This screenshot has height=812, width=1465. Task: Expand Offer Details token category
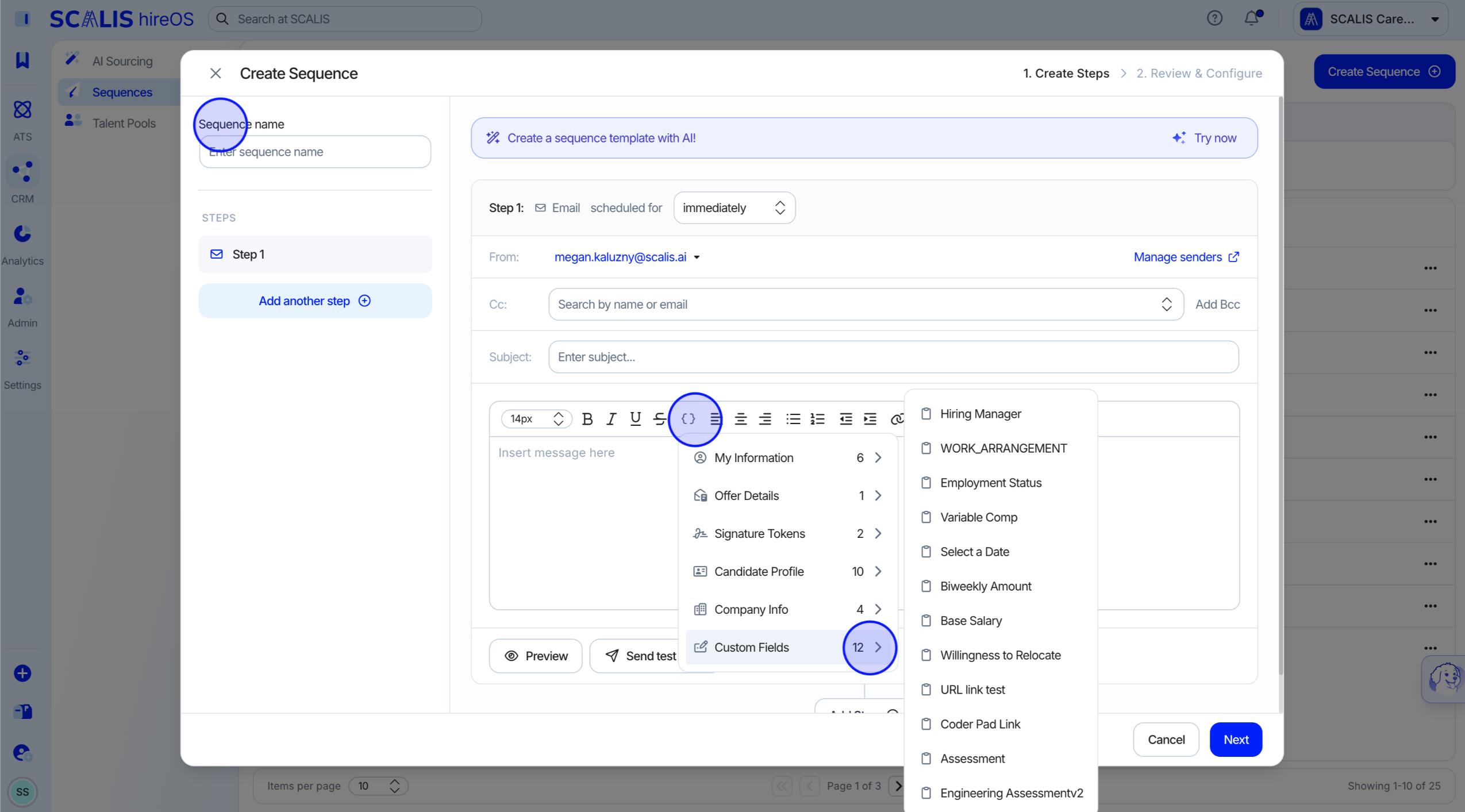coord(787,496)
